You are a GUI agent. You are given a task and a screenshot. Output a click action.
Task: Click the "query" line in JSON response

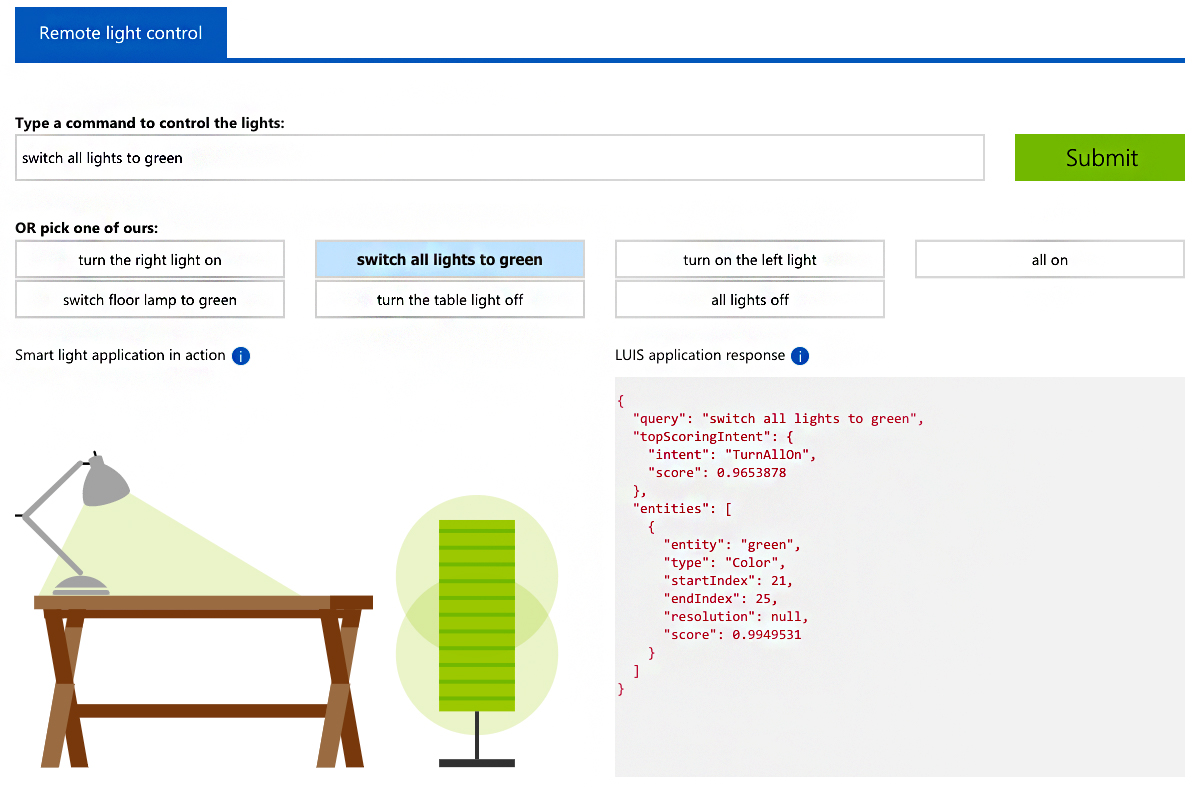click(x=778, y=419)
